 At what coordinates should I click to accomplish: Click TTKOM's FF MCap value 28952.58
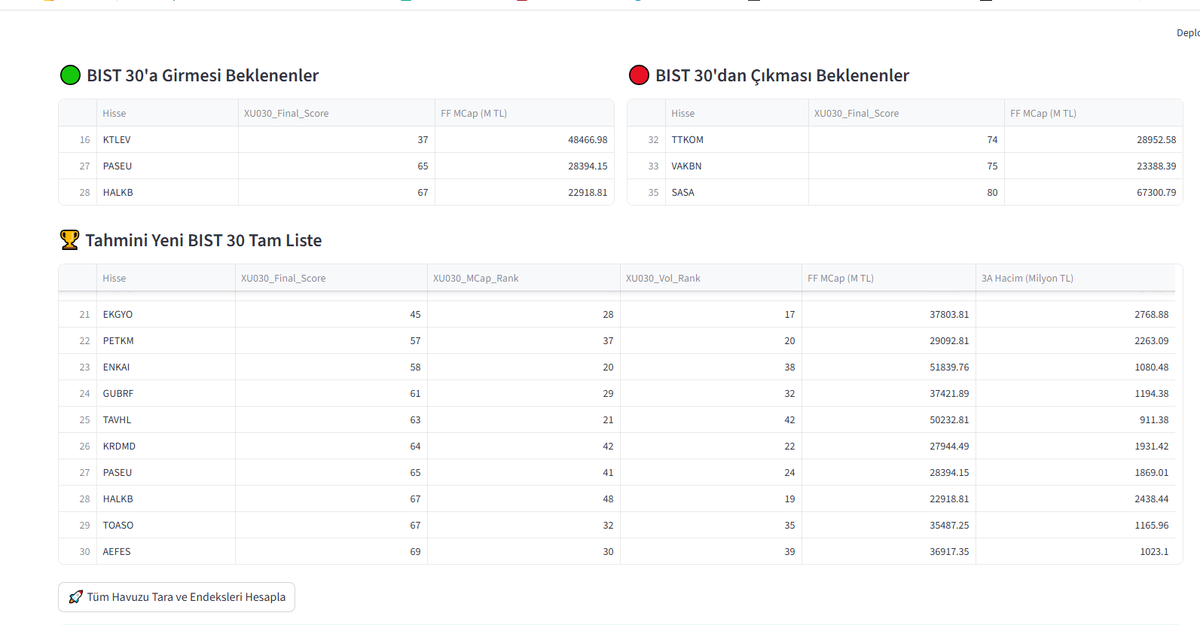click(x=1093, y=140)
